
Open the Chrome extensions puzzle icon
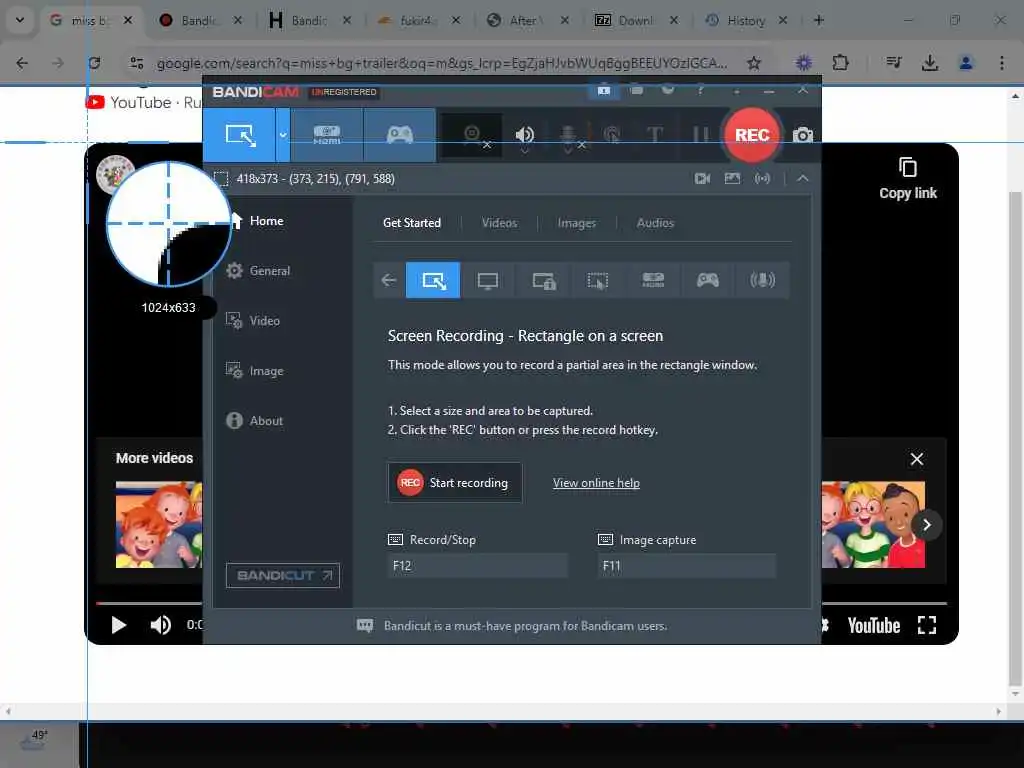coord(840,63)
